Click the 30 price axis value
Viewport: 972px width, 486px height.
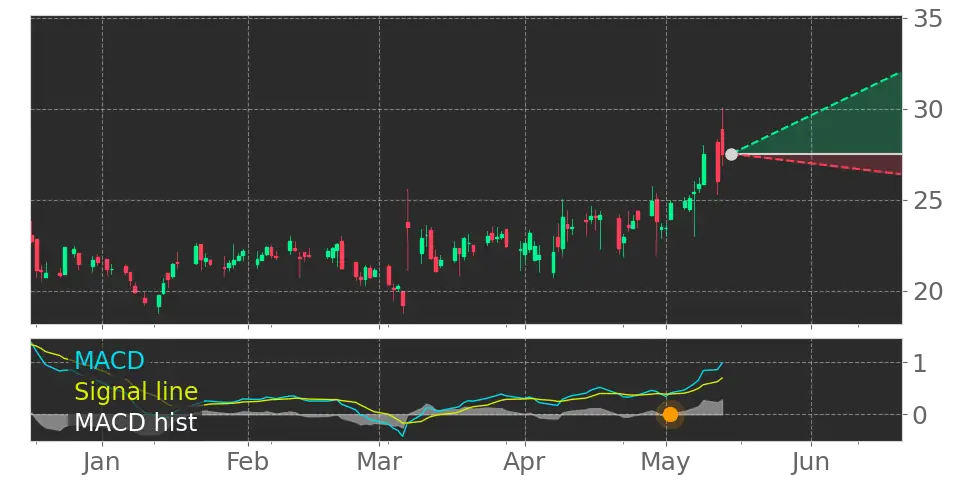click(928, 110)
